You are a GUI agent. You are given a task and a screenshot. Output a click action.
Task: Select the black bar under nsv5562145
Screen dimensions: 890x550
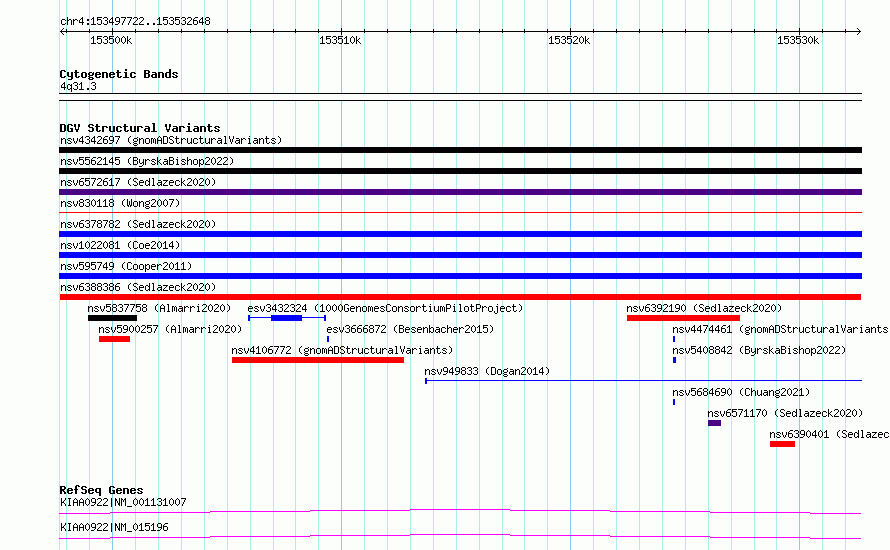pyautogui.click(x=460, y=171)
